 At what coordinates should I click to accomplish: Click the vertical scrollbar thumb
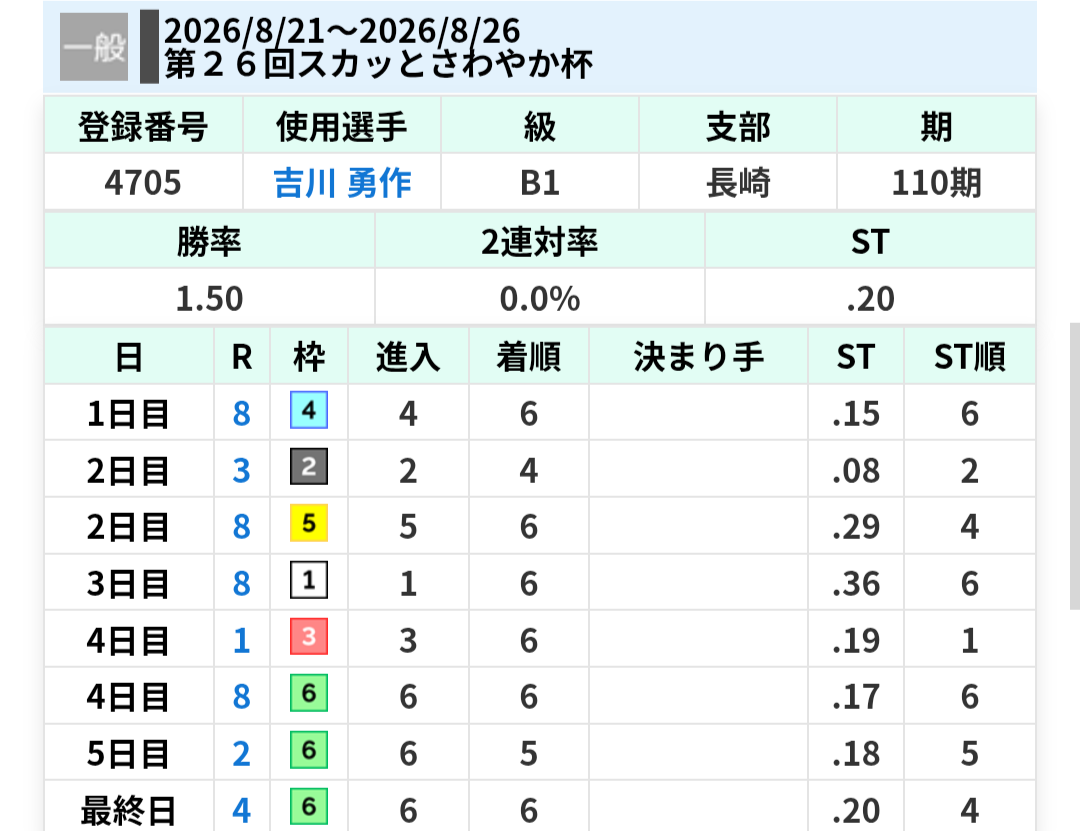pos(1074,466)
